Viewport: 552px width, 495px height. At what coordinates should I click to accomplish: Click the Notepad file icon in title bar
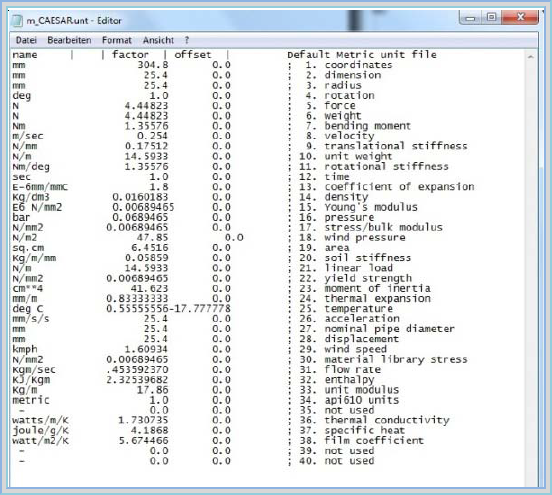(17, 20)
